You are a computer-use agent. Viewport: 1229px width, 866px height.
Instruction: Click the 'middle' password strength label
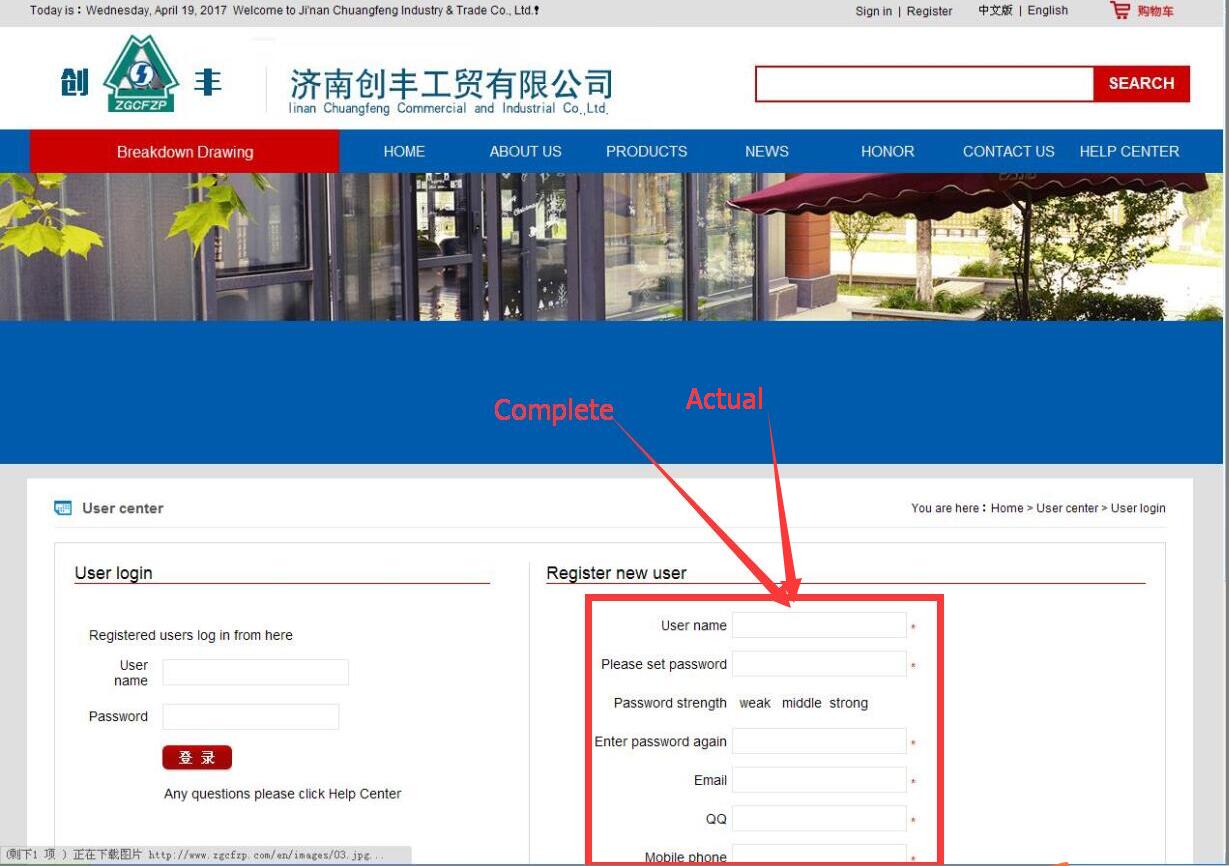[801, 703]
